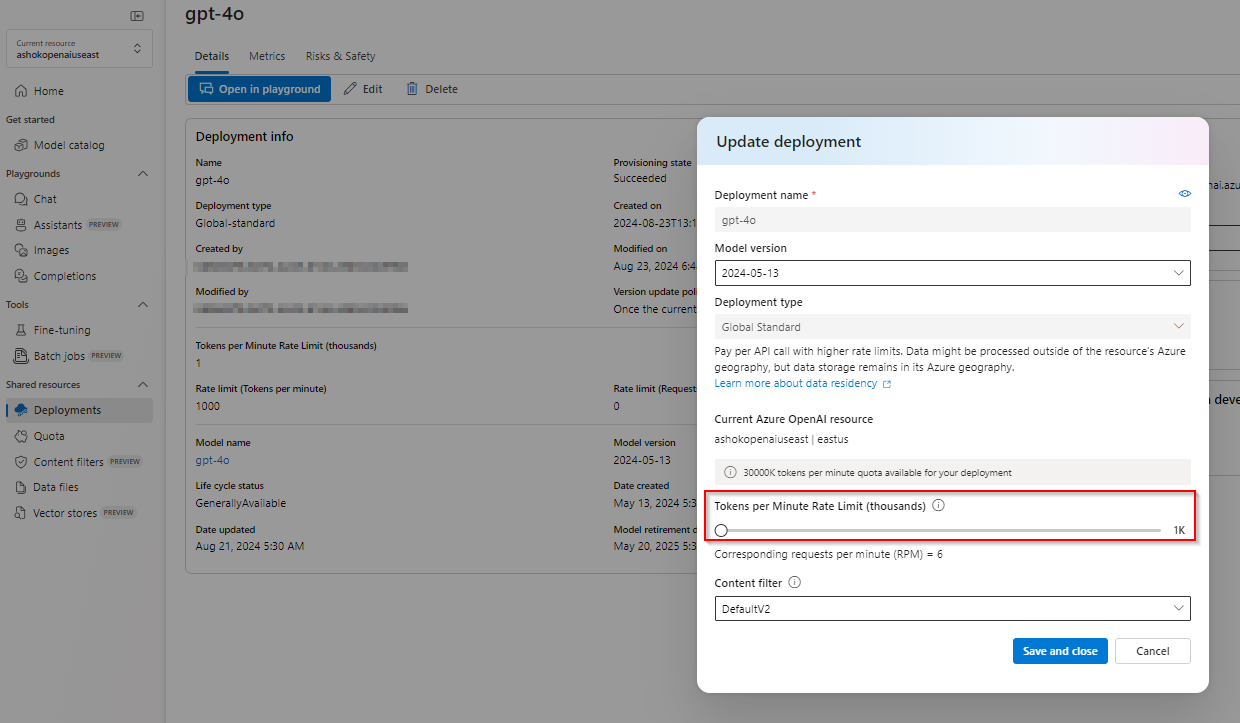The width and height of the screenshot is (1240, 723).
Task: Click the Assistants icon
Action: (21, 225)
